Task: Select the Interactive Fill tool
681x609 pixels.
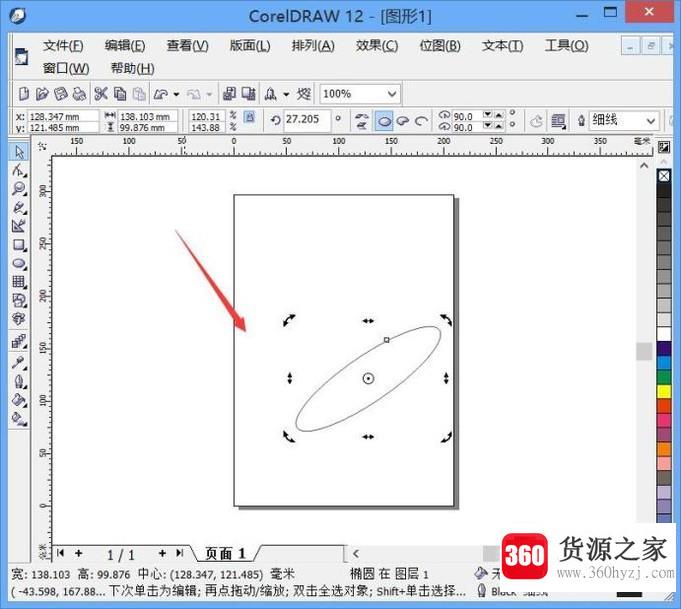Action: (19, 419)
